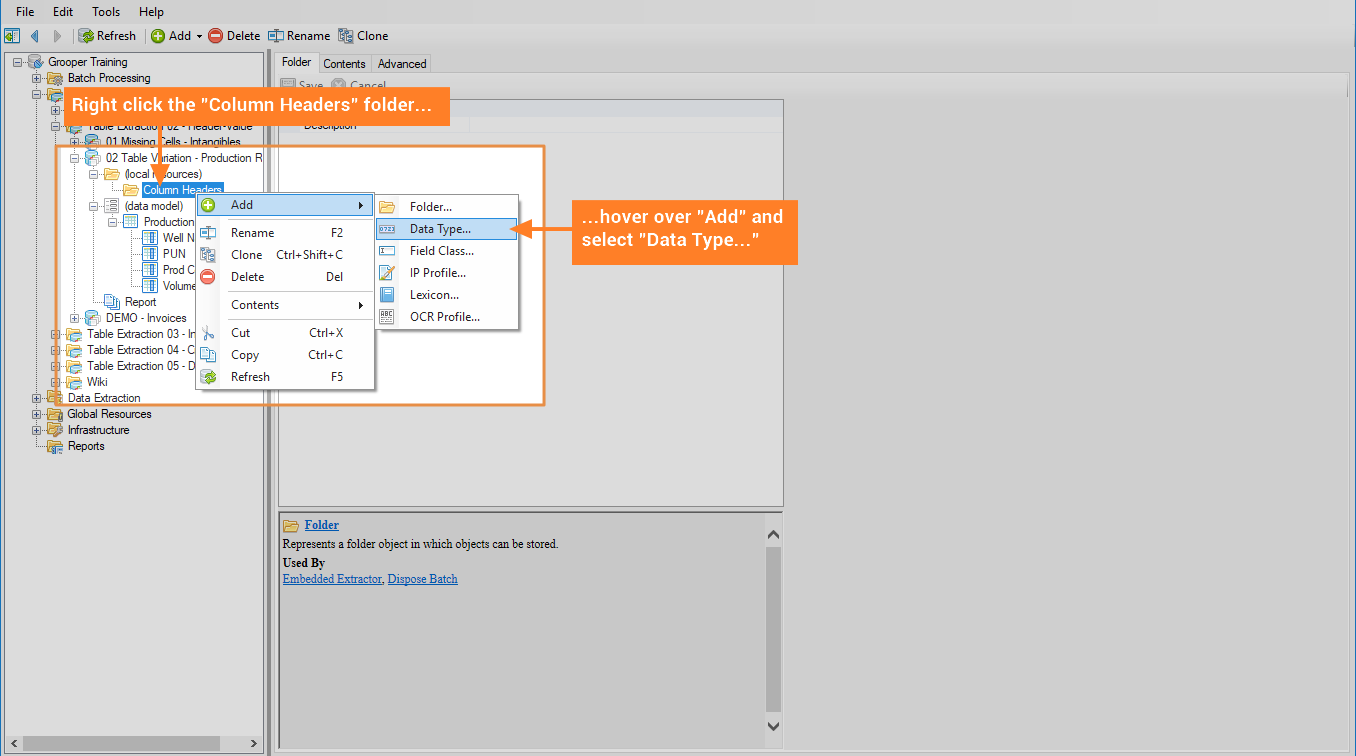Open the Contents submenu in context menu
The width and height of the screenshot is (1356, 756).
click(285, 305)
